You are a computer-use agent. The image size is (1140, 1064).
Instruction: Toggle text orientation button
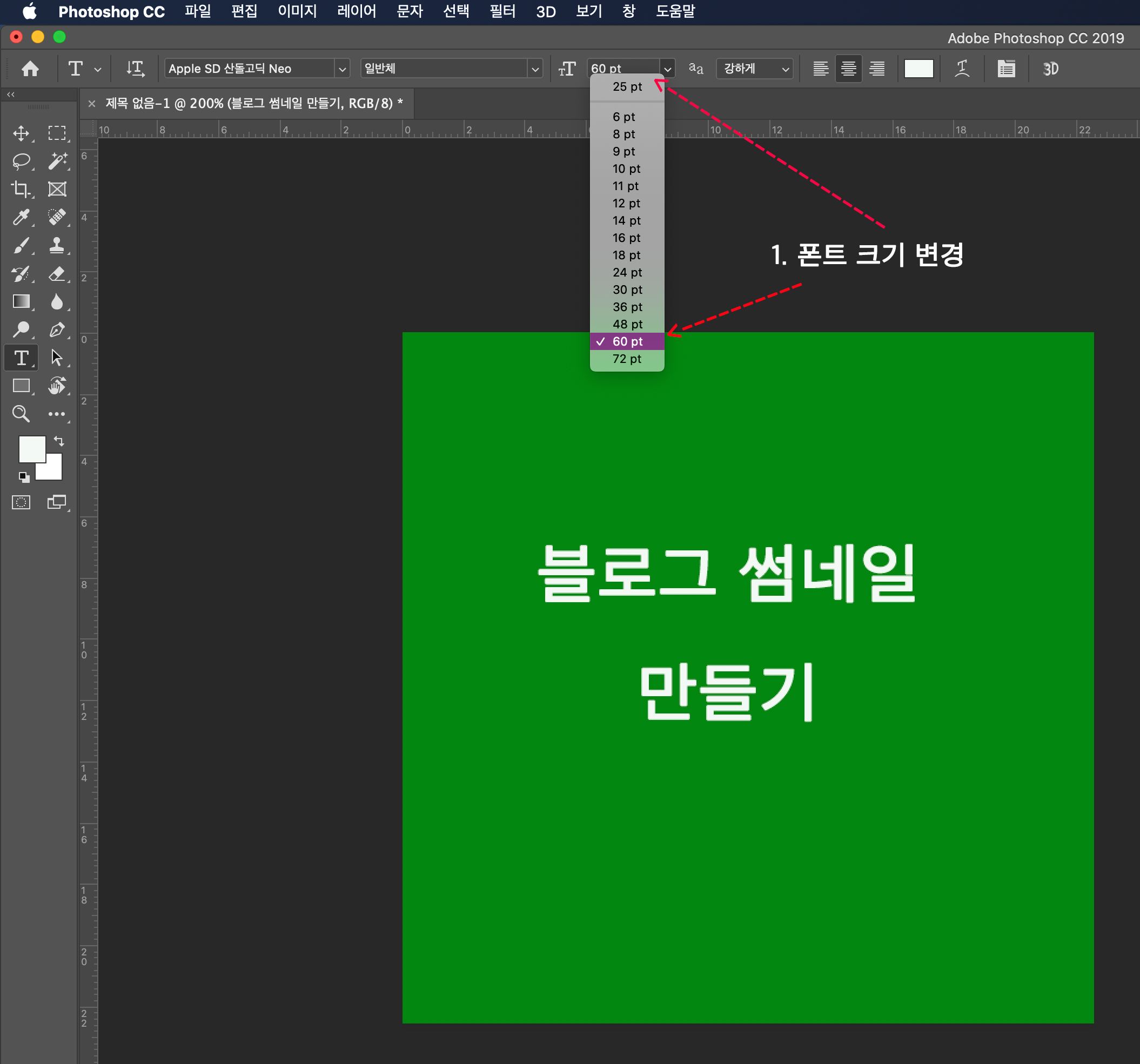[x=135, y=69]
